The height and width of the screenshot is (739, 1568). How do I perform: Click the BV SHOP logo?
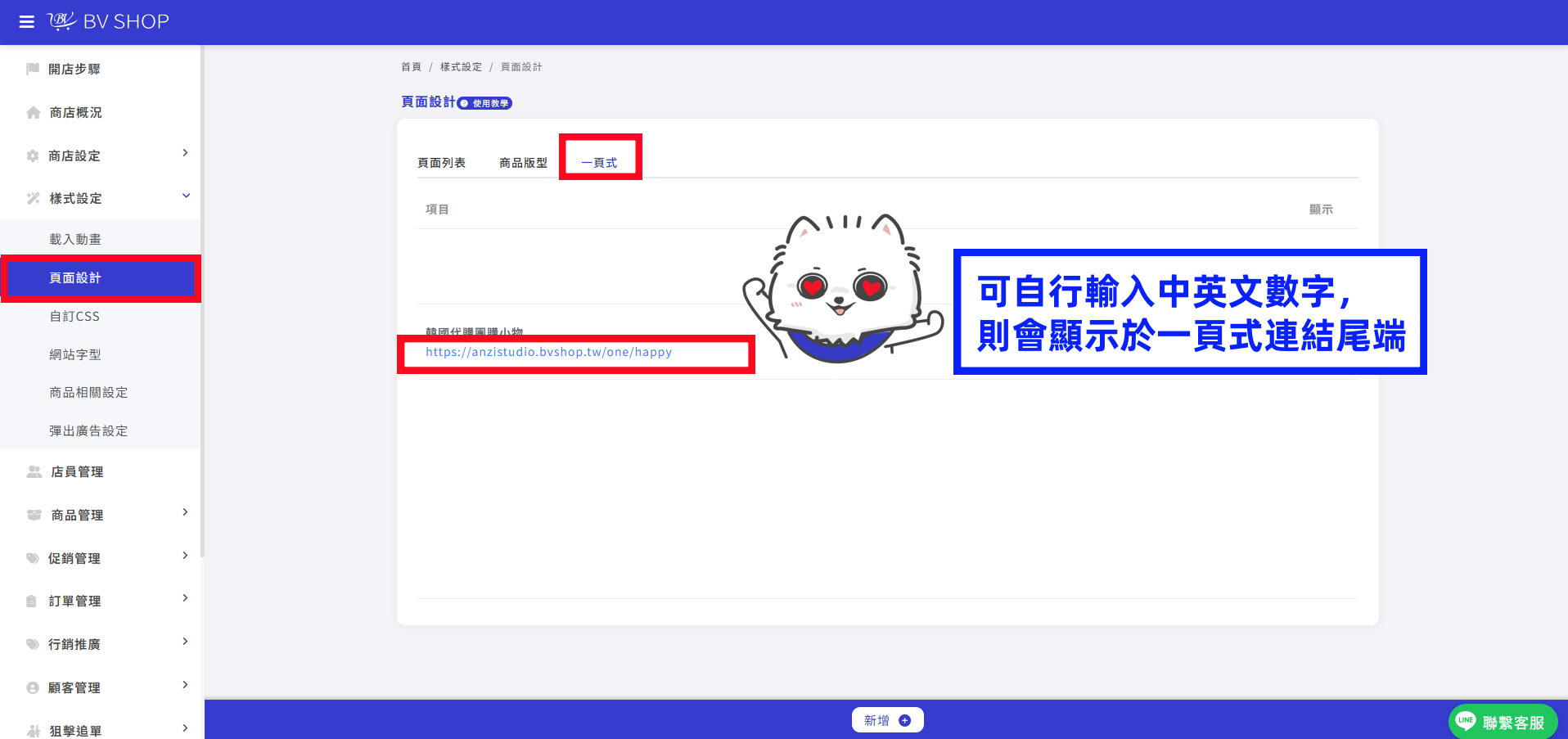click(108, 21)
